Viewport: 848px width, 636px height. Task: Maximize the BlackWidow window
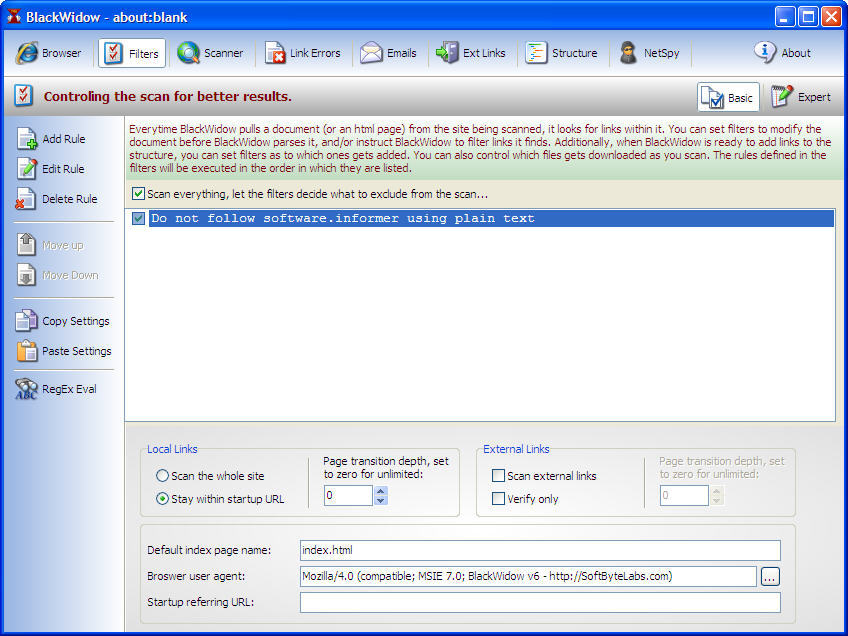(x=808, y=17)
